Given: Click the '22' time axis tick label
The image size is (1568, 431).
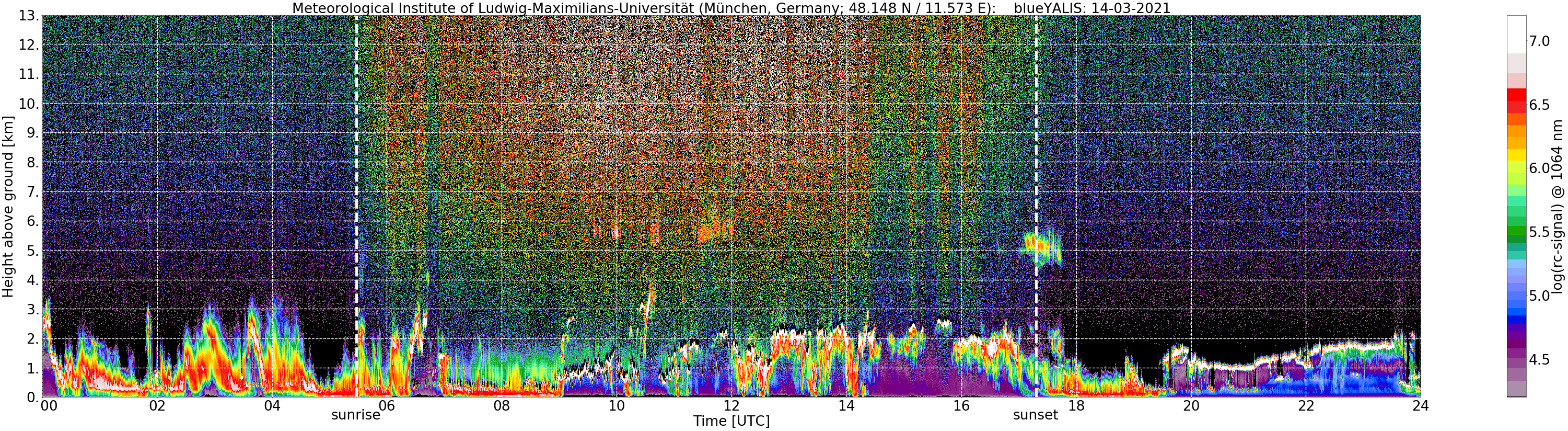Looking at the screenshot, I should pyautogui.click(x=1306, y=405).
